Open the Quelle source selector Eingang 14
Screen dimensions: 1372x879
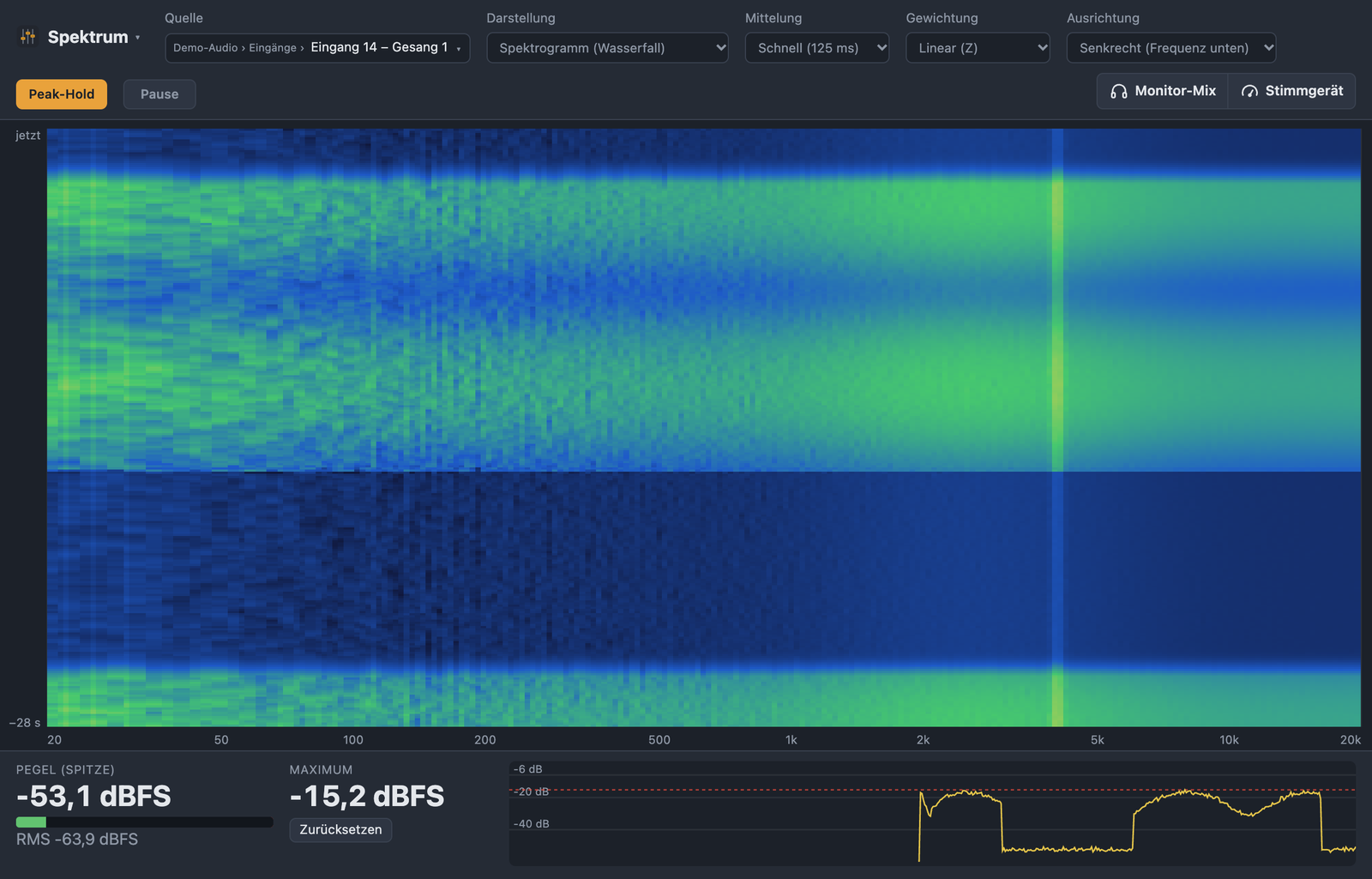coord(317,48)
